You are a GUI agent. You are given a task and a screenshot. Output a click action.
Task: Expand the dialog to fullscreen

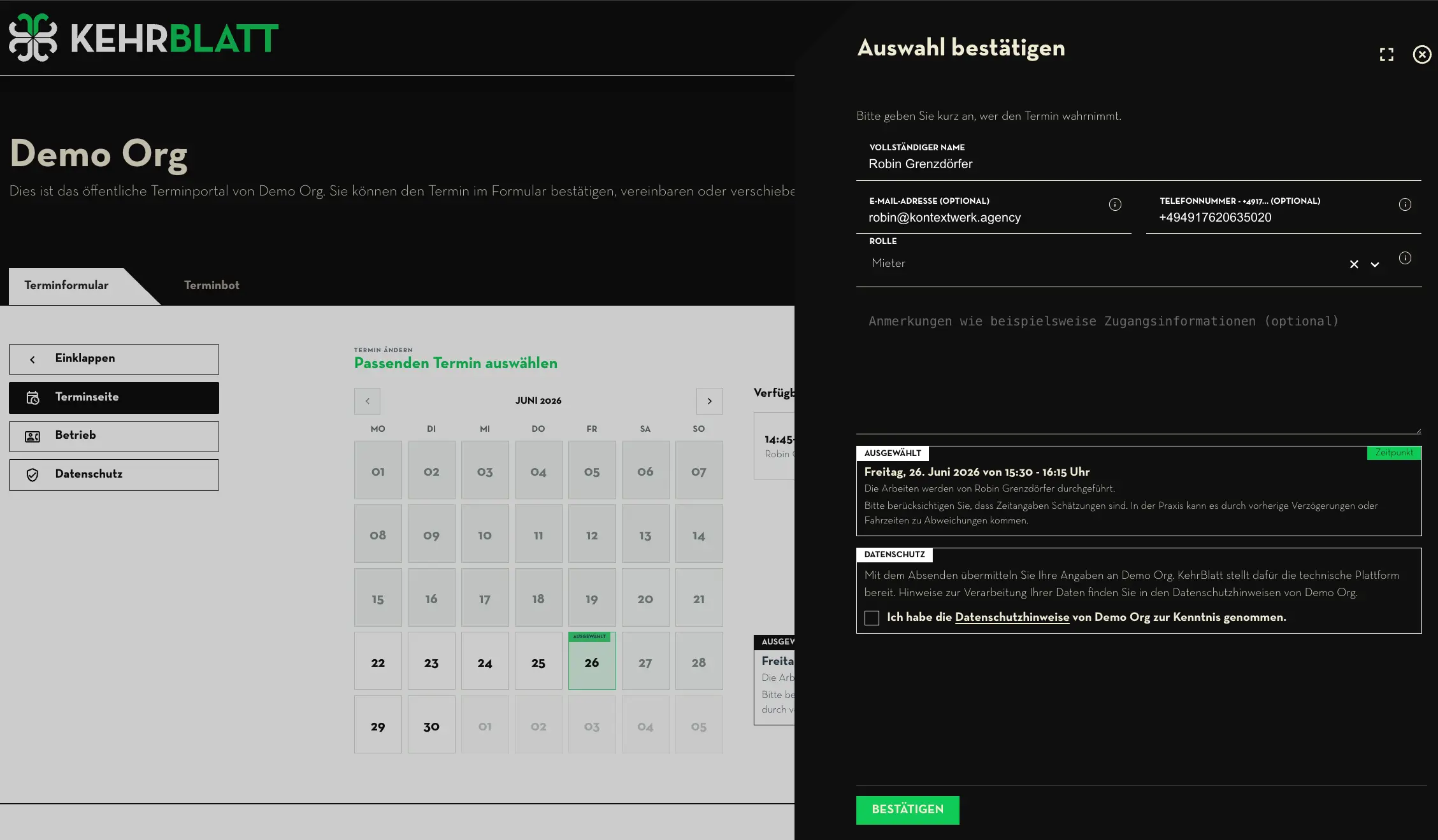(1386, 55)
